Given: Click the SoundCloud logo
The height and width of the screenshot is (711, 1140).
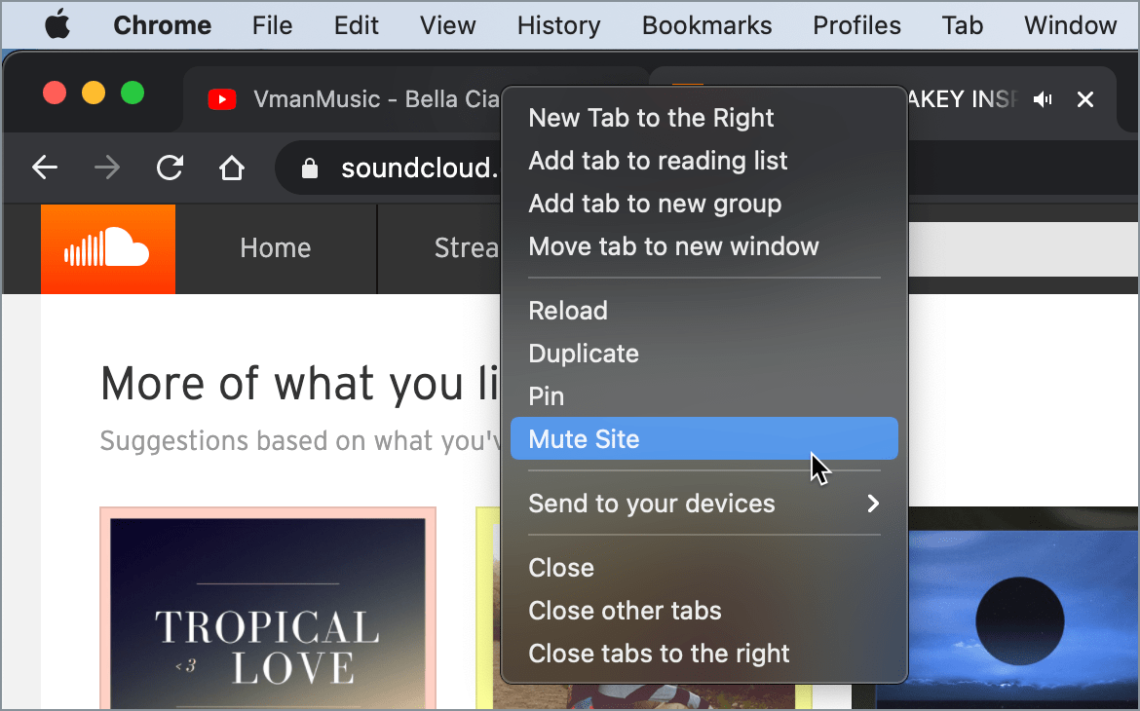Looking at the screenshot, I should [107, 248].
